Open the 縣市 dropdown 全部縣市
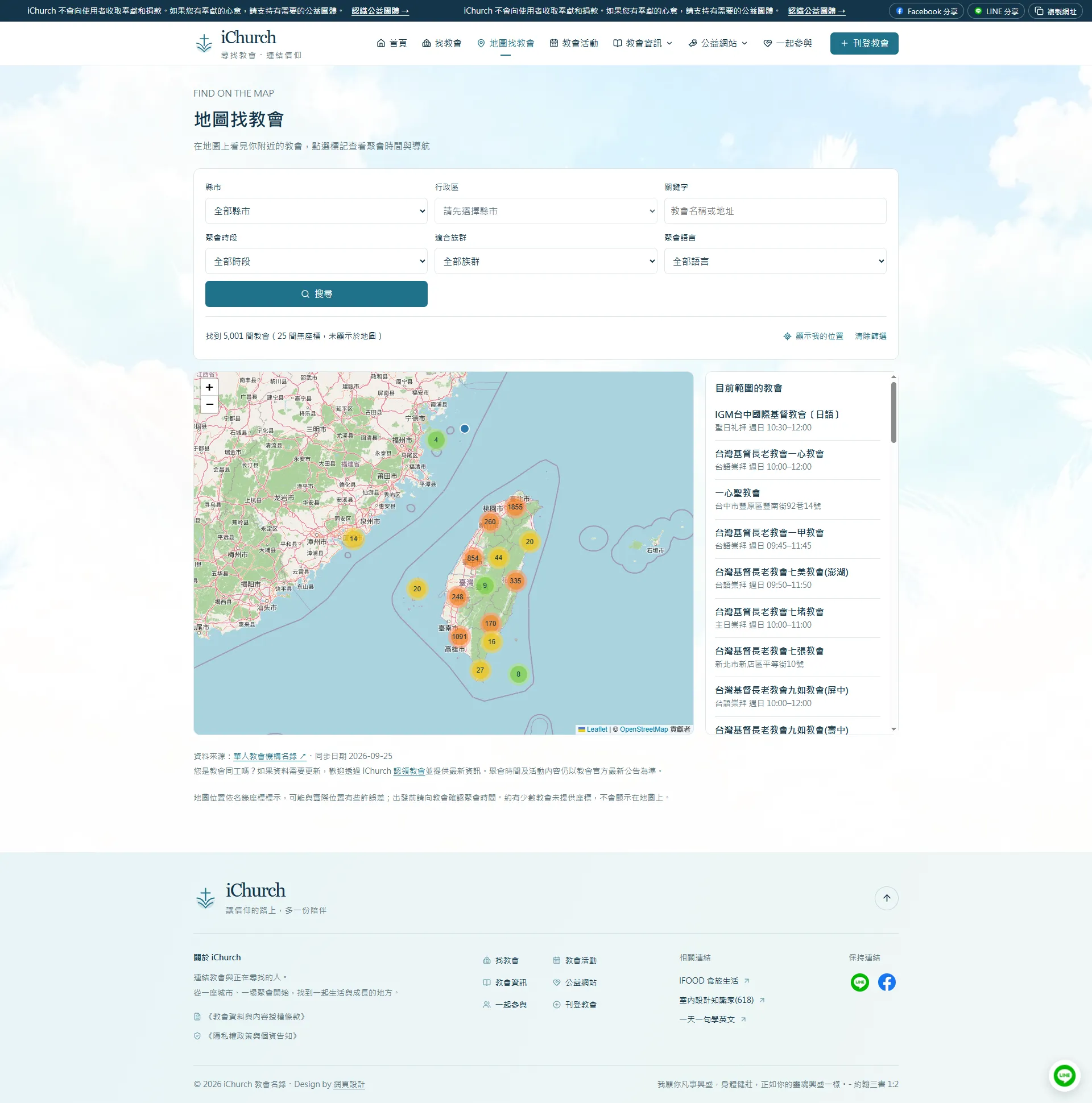The width and height of the screenshot is (1092, 1103). pyautogui.click(x=316, y=212)
